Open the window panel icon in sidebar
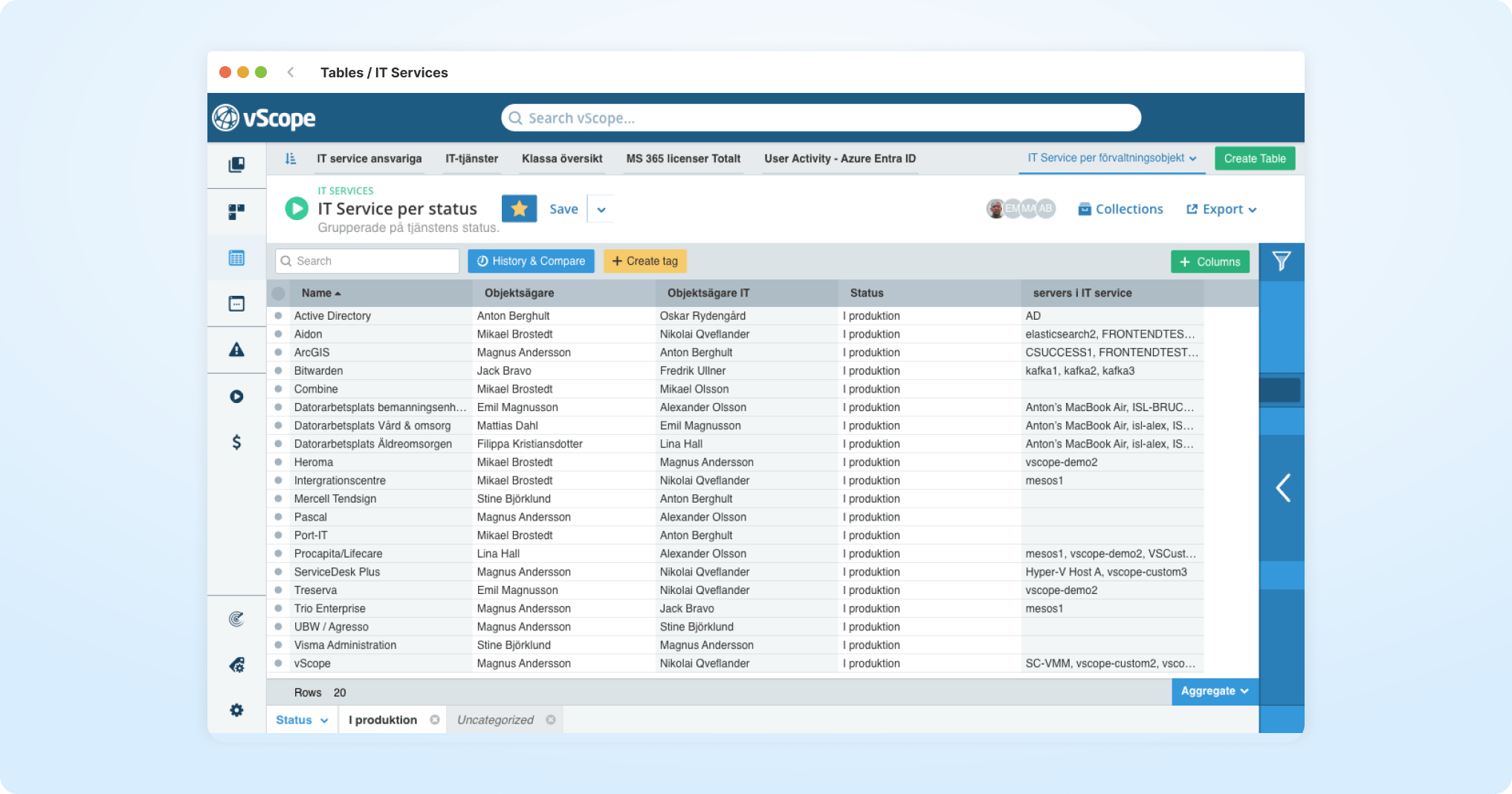The width and height of the screenshot is (1512, 794). coord(236,303)
